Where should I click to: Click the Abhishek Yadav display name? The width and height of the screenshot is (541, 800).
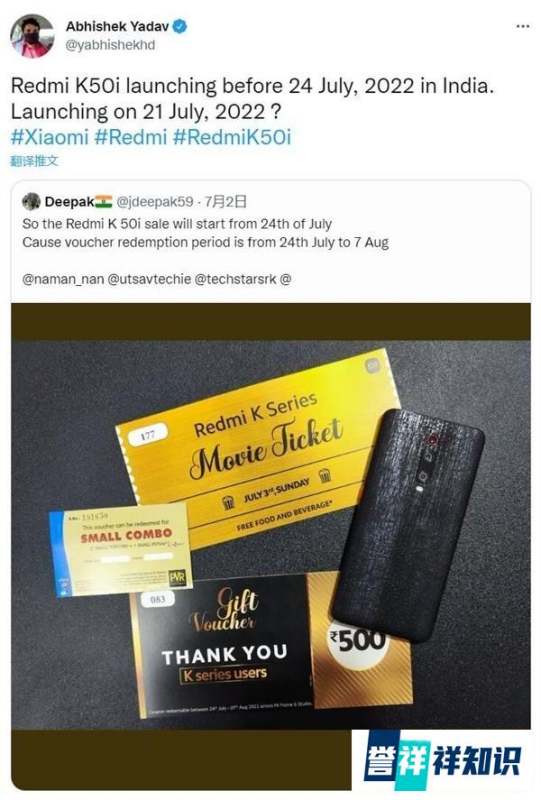coord(117,26)
